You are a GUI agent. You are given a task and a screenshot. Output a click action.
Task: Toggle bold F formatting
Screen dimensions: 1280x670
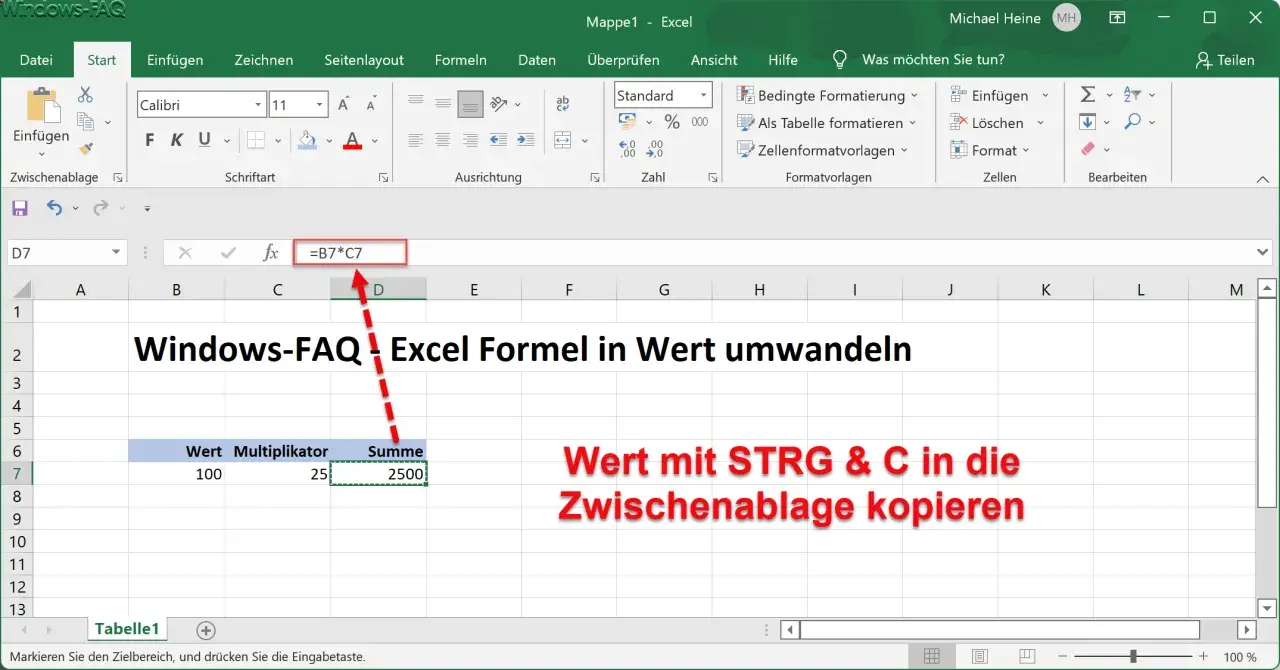(x=150, y=140)
